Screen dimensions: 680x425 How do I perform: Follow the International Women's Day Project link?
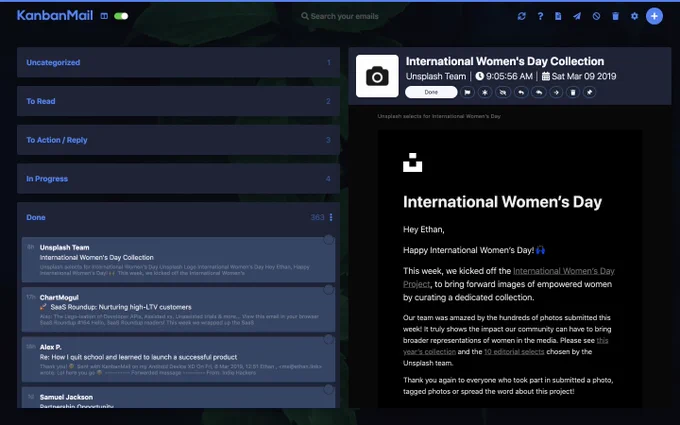[x=564, y=271]
